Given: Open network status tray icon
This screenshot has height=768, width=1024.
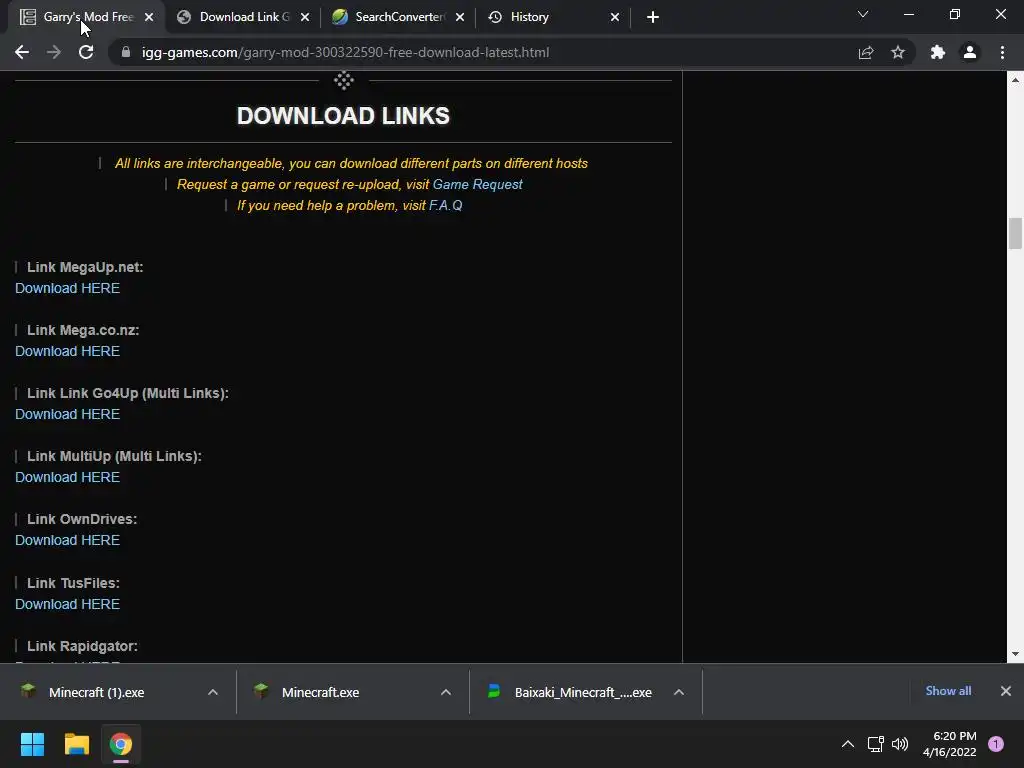Looking at the screenshot, I should [x=875, y=744].
